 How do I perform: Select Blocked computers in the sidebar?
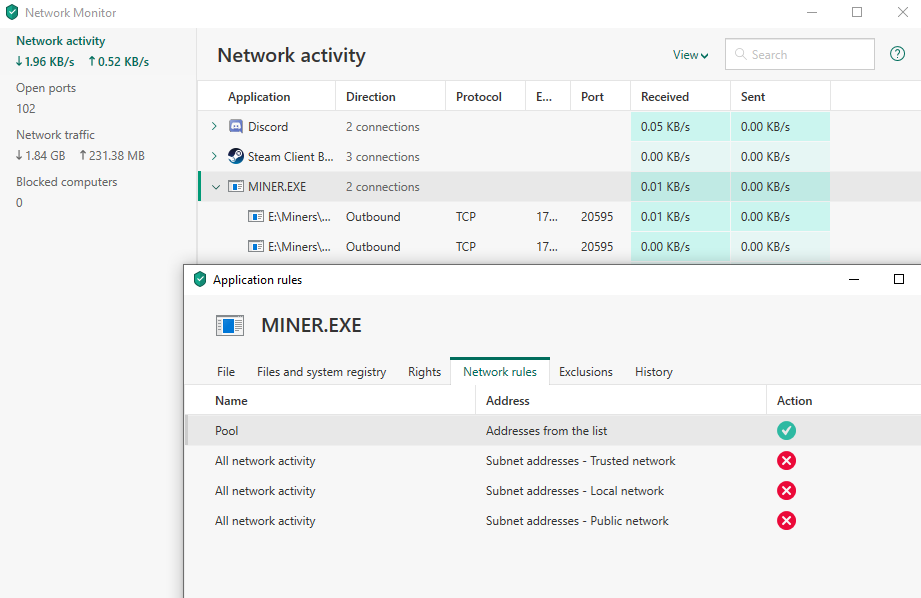pos(66,182)
